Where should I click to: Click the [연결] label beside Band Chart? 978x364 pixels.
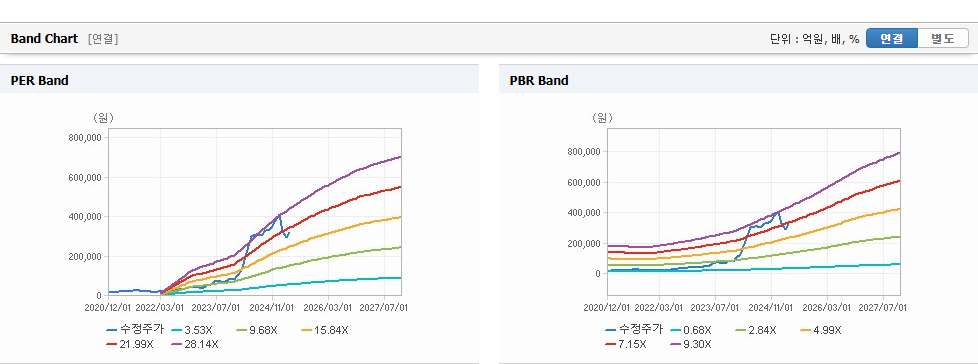103,39
